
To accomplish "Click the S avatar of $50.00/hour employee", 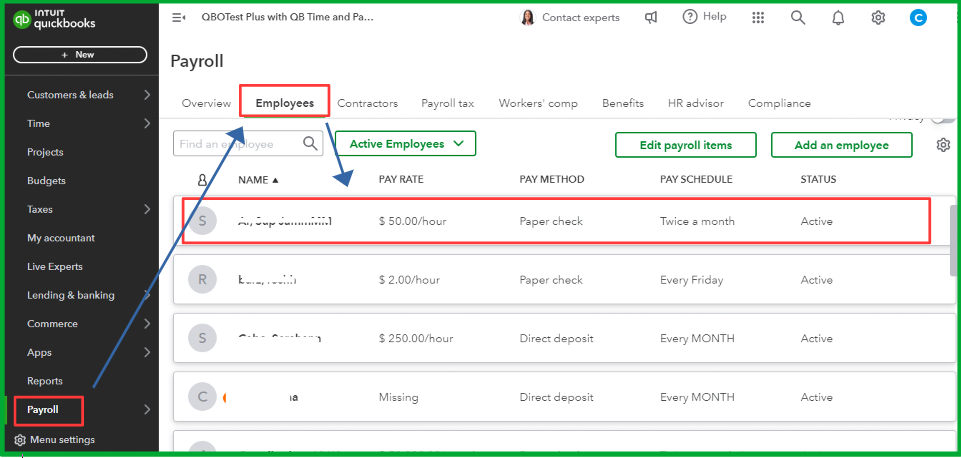I will click(202, 221).
